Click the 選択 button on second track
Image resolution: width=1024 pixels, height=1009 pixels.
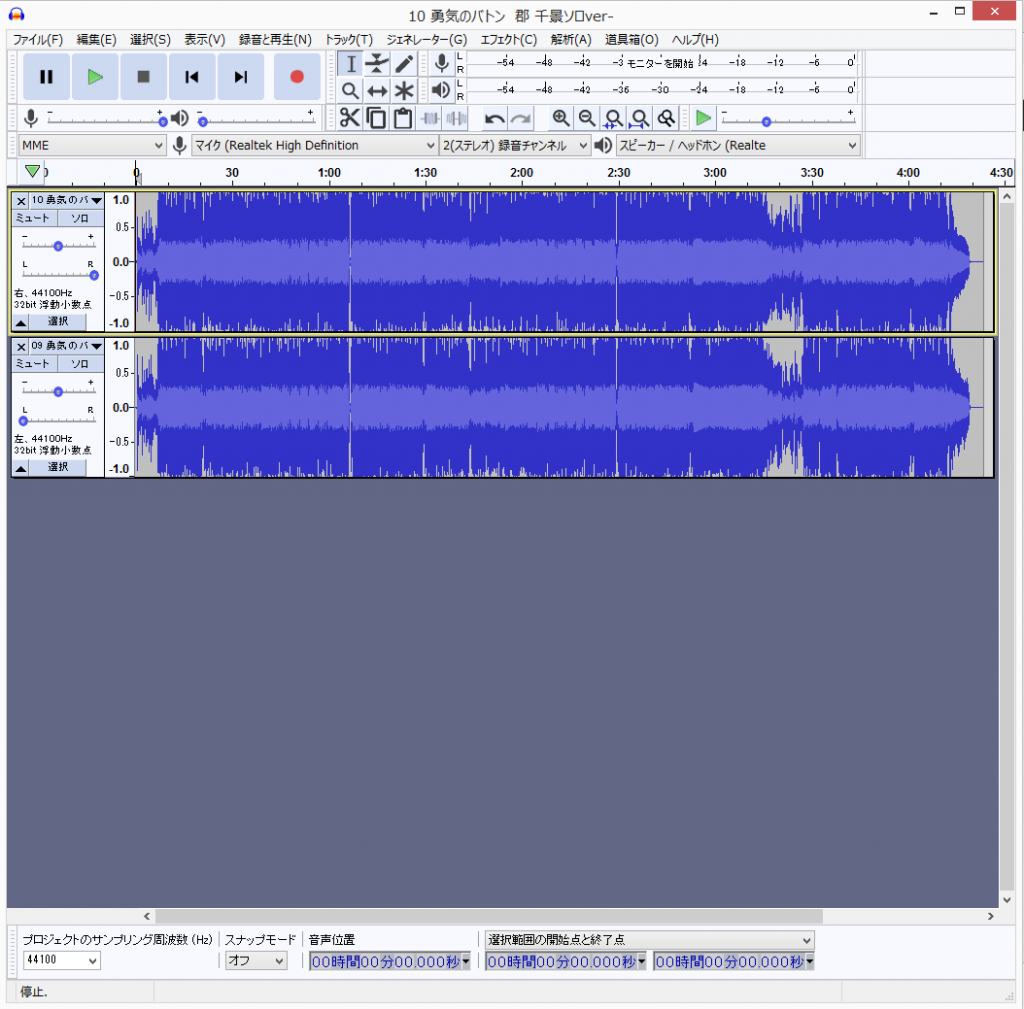[x=58, y=467]
